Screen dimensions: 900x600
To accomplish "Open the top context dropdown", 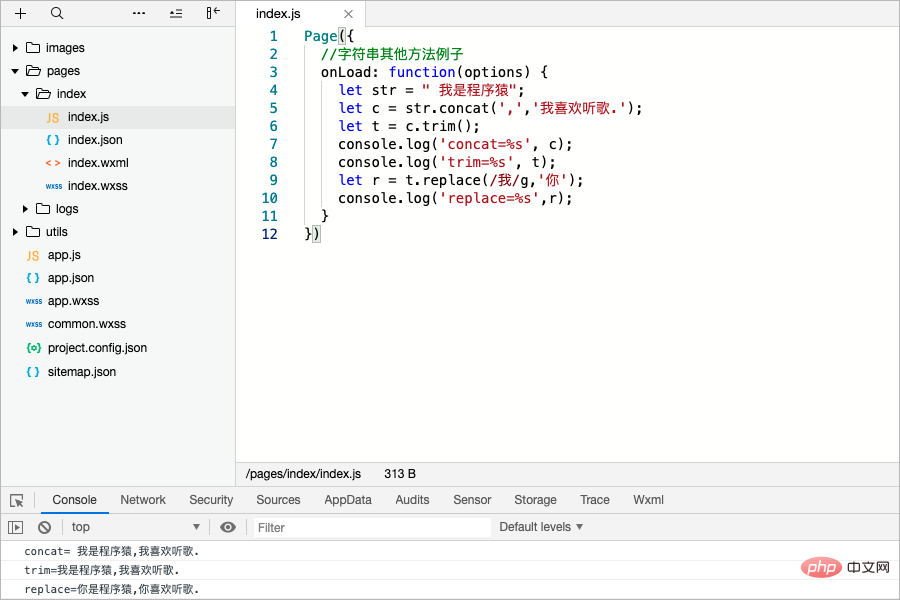I will pyautogui.click(x=135, y=527).
